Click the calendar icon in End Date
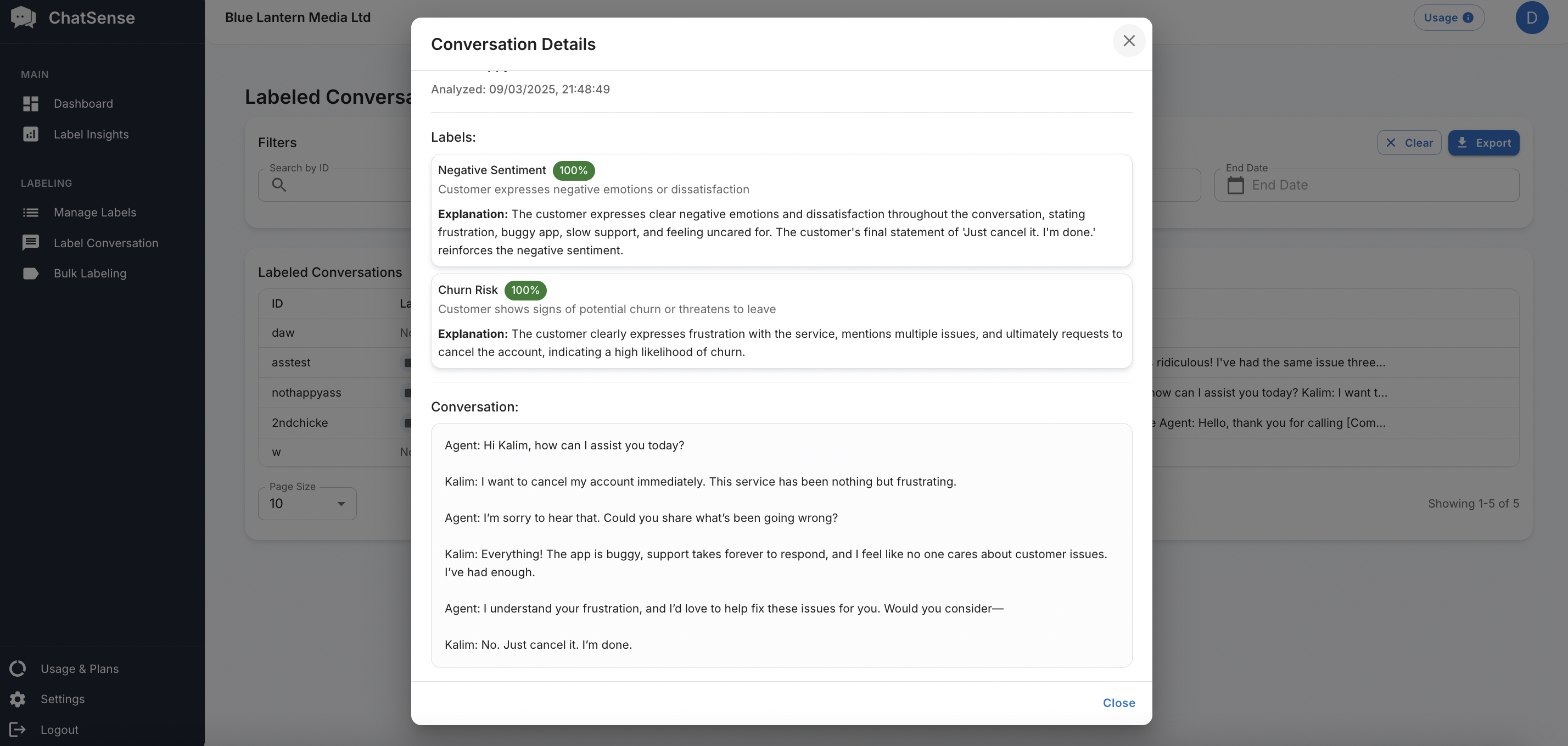Screen dimensions: 1568x746 point(1235,185)
